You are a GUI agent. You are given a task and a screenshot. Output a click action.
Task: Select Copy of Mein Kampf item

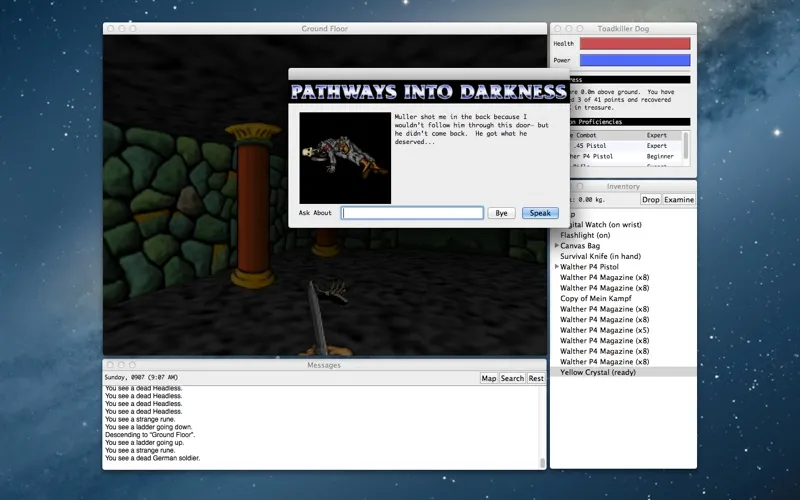(x=598, y=299)
